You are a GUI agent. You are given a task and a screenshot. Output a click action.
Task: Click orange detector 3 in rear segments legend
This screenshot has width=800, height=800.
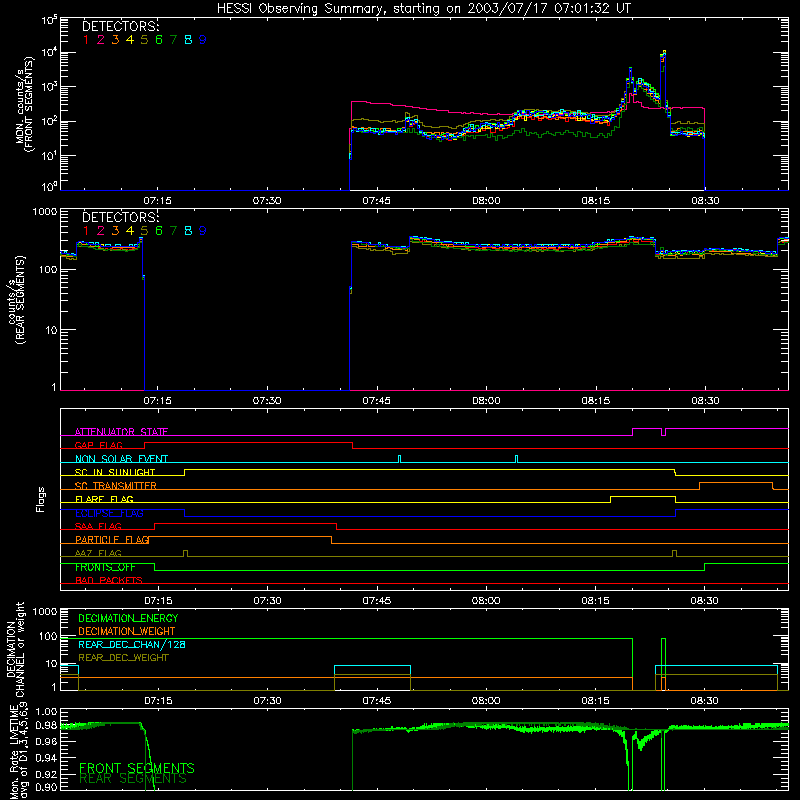click(115, 231)
